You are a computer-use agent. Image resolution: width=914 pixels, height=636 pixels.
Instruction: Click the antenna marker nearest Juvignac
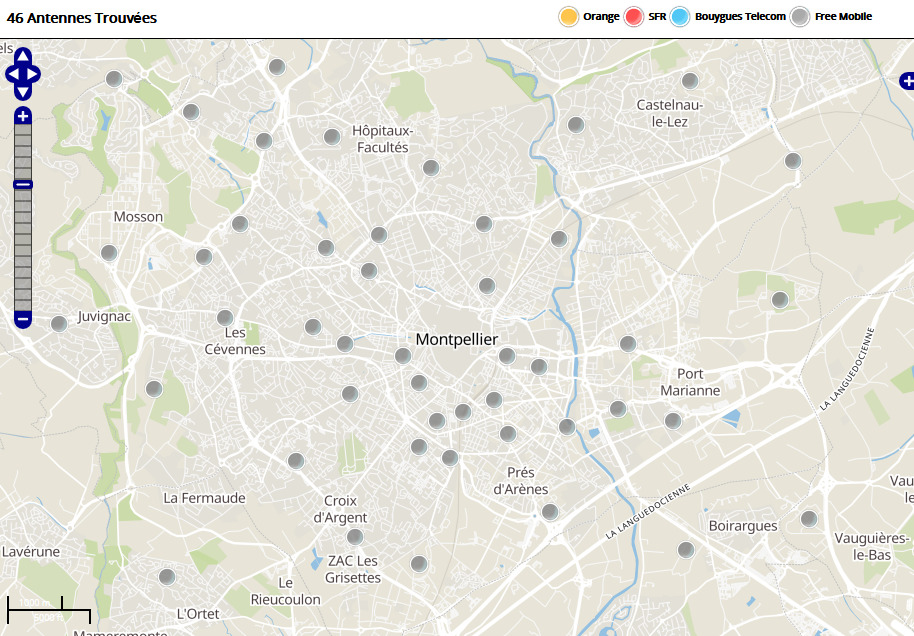(x=59, y=324)
